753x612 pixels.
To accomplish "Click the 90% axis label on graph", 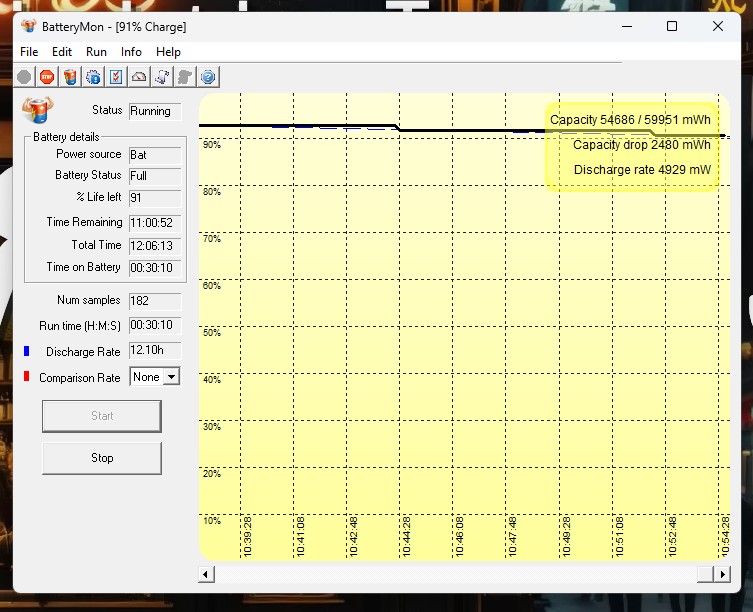I will coord(212,145).
